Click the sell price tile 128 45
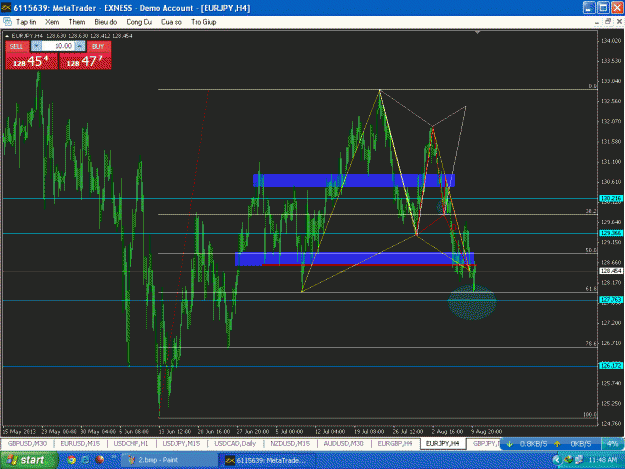Viewport: 625px width, 469px height. pyautogui.click(x=31, y=61)
